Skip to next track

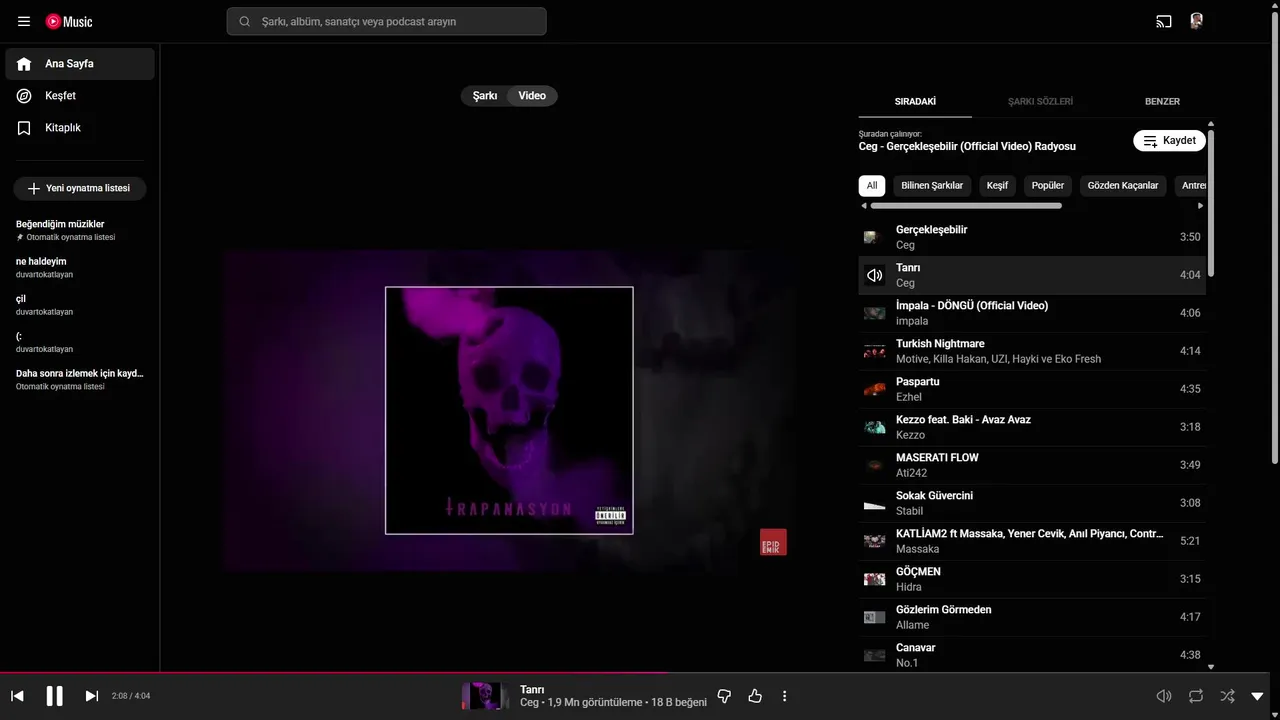(x=92, y=696)
